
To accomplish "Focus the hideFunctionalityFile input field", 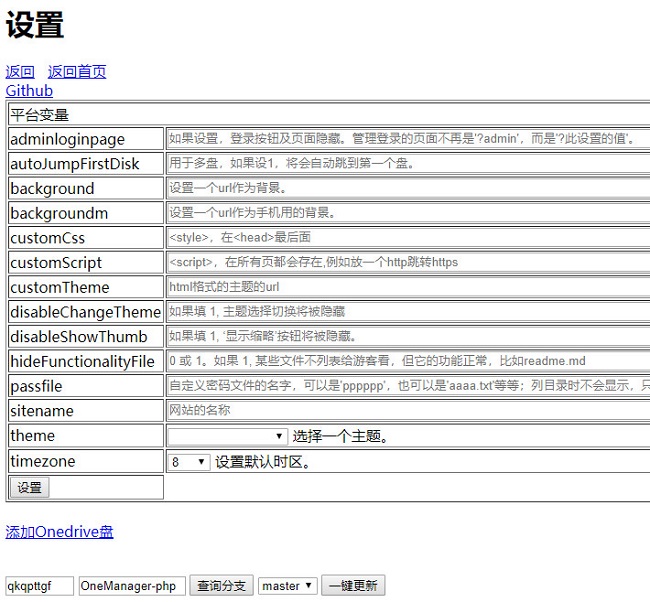I will pos(408,361).
